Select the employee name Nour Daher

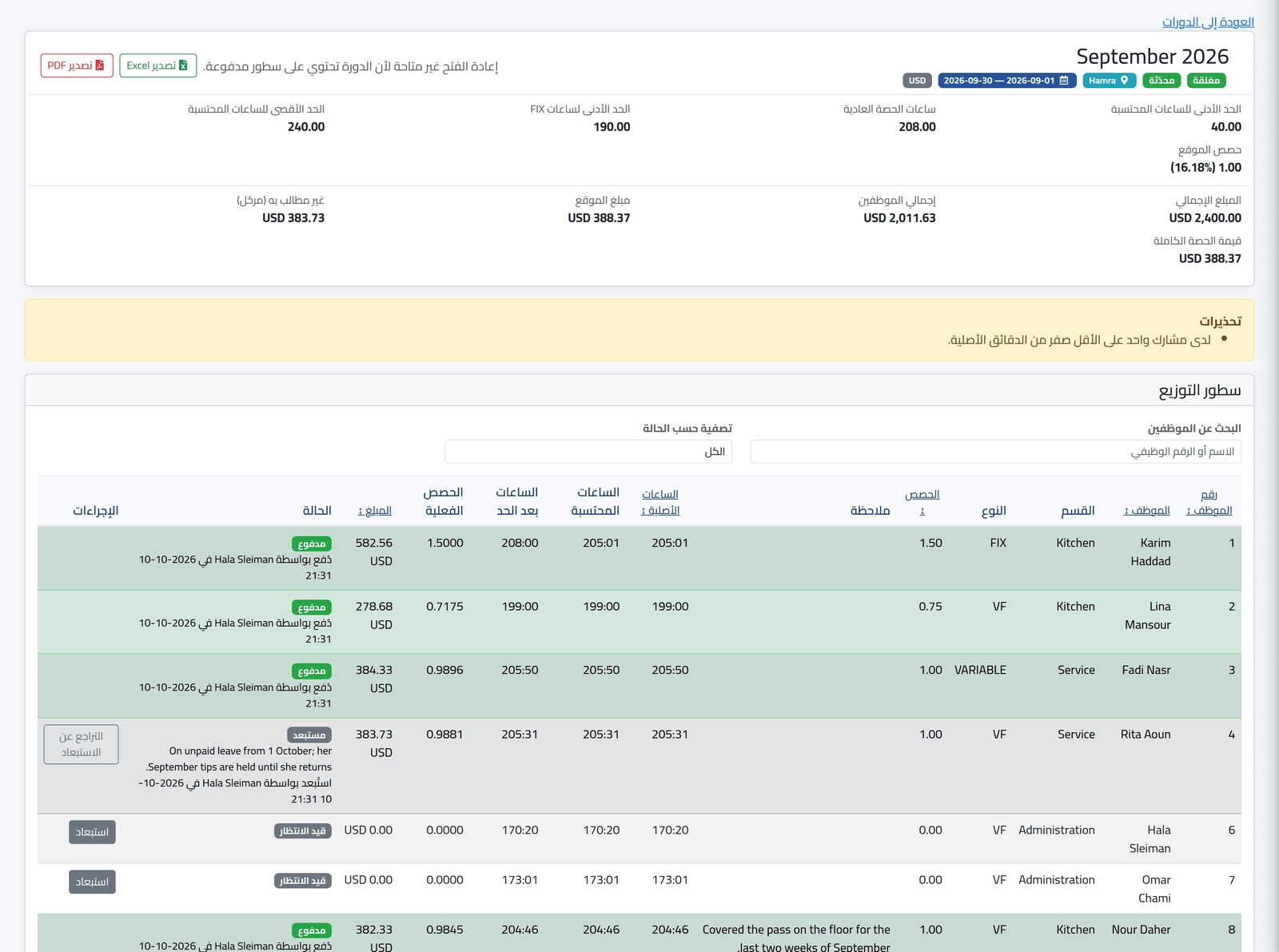coord(1142,930)
